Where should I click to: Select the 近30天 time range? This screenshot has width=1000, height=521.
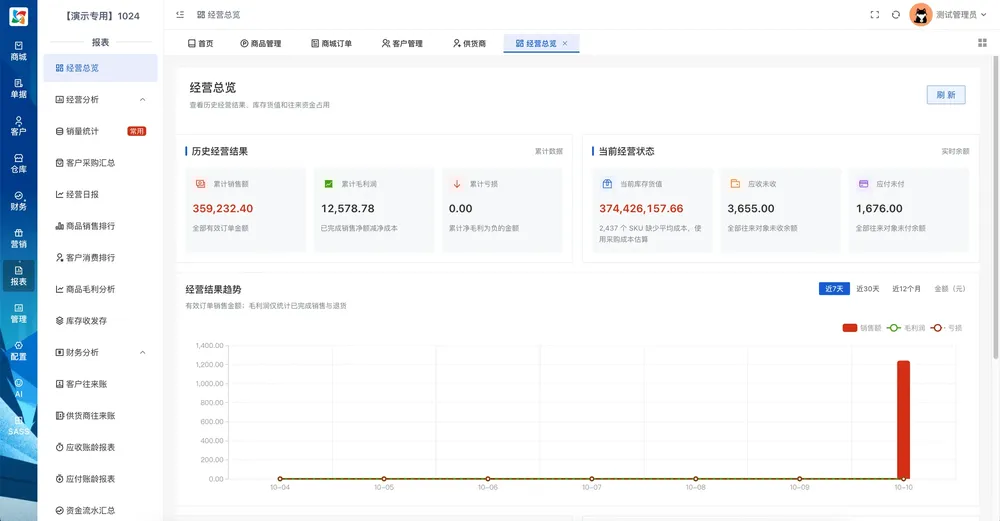867,289
